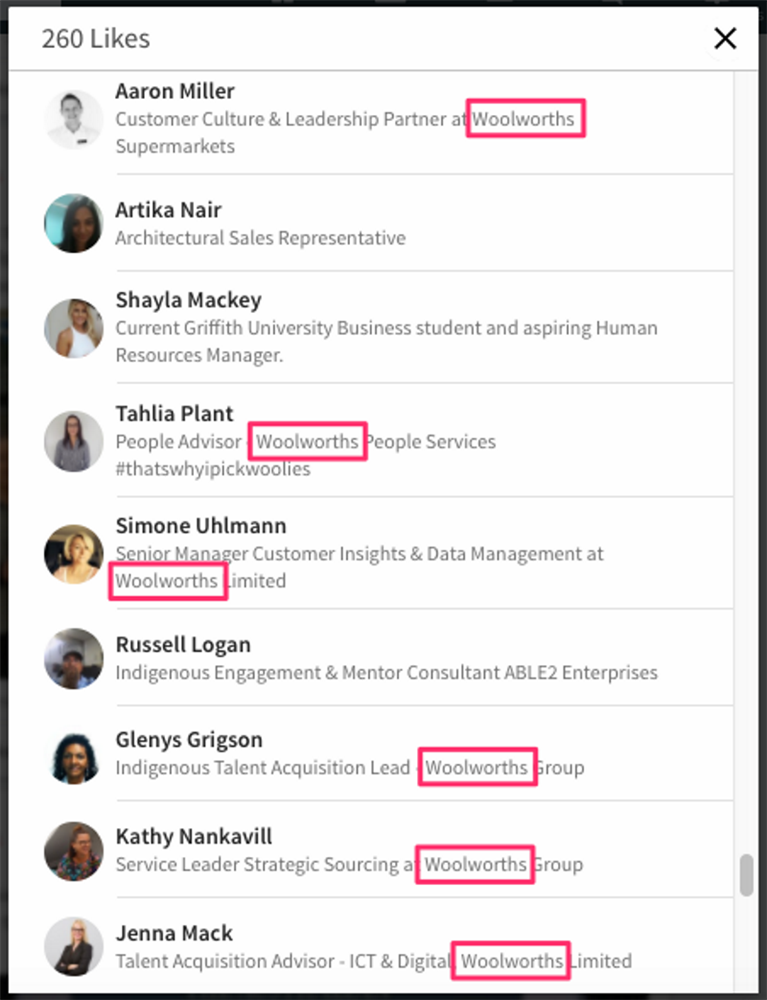Close the 260 Likes dialog
767x1000 pixels.
click(725, 38)
